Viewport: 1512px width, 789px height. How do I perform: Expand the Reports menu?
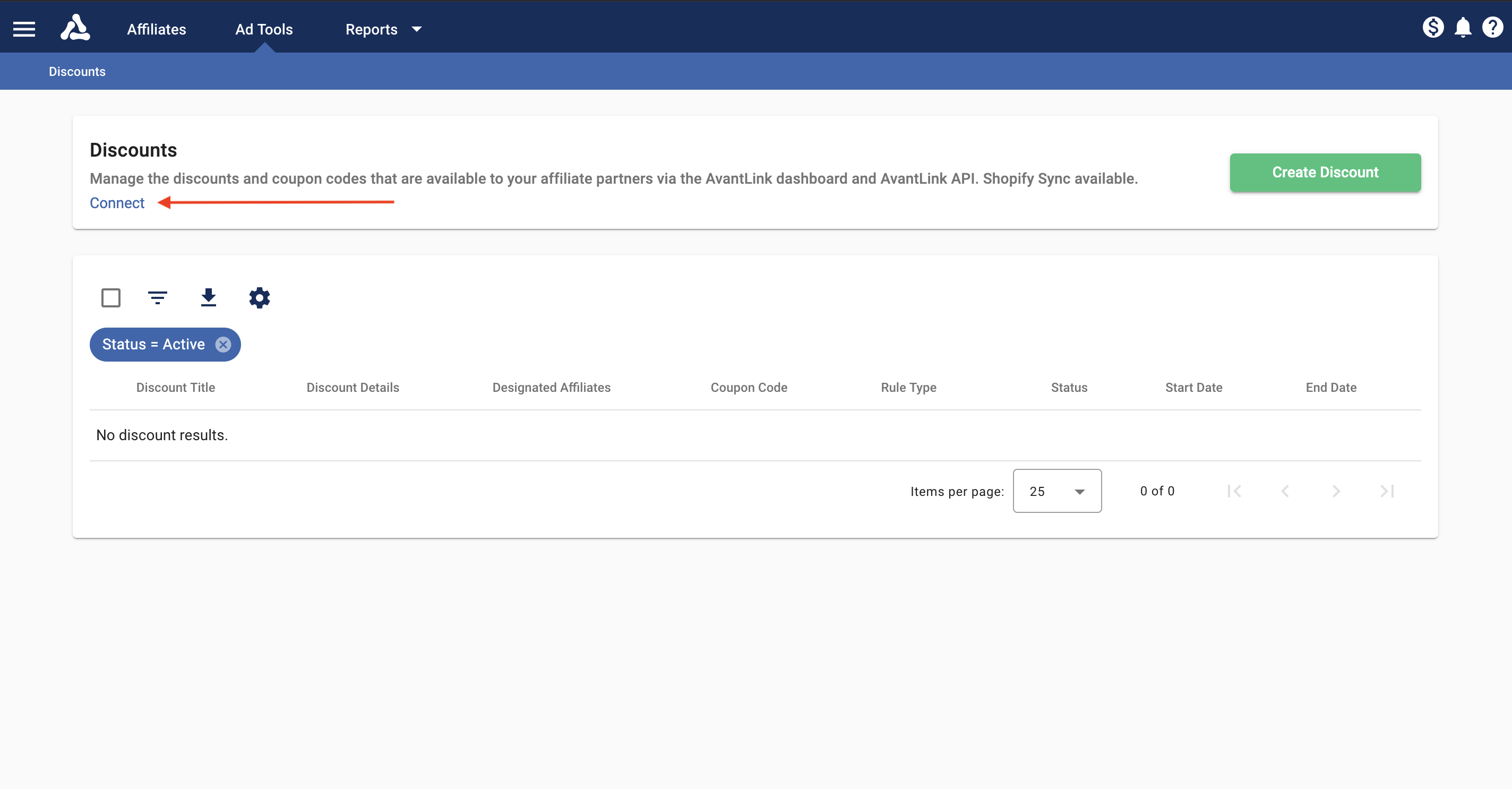pos(382,29)
